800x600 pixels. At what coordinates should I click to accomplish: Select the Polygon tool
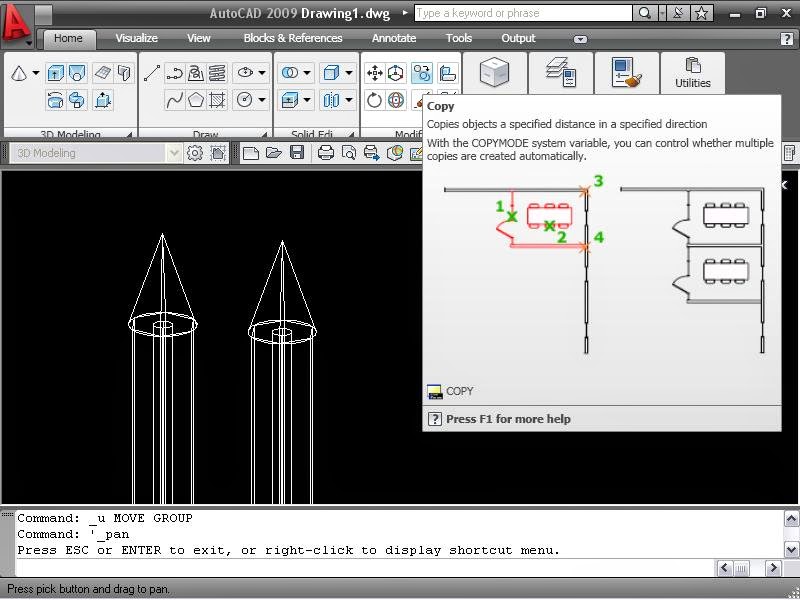[195, 100]
